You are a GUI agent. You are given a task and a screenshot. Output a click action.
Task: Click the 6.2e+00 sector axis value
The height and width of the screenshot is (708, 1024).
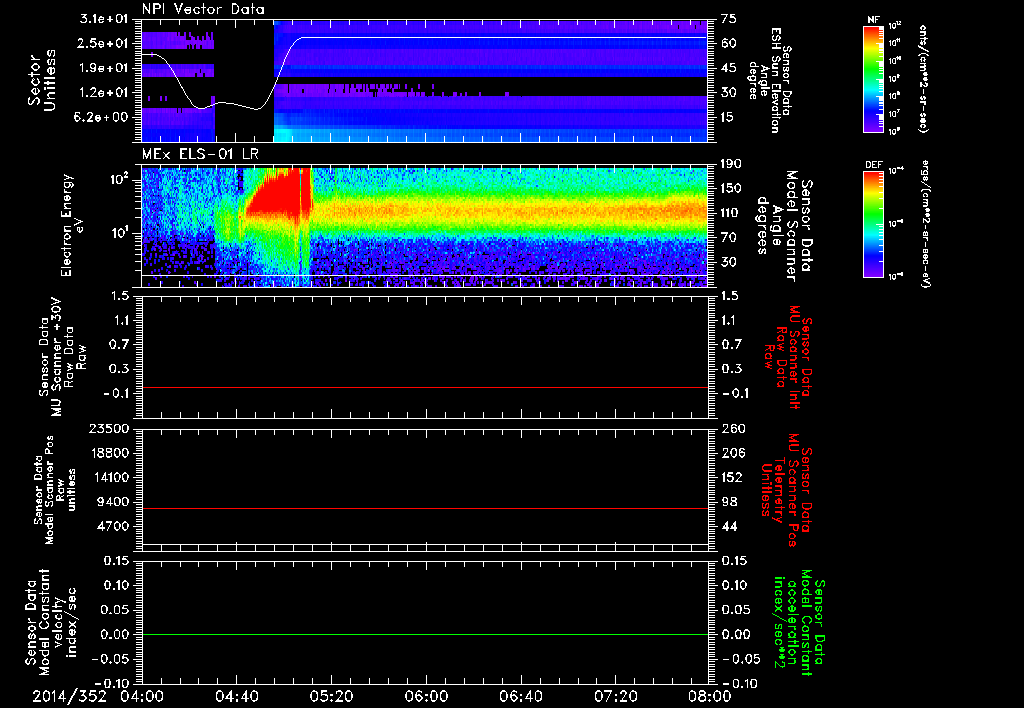[x=103, y=117]
